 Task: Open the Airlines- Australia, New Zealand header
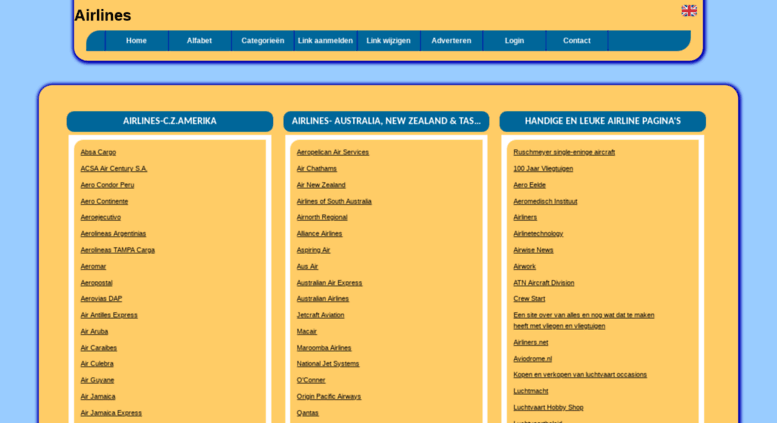tap(386, 121)
